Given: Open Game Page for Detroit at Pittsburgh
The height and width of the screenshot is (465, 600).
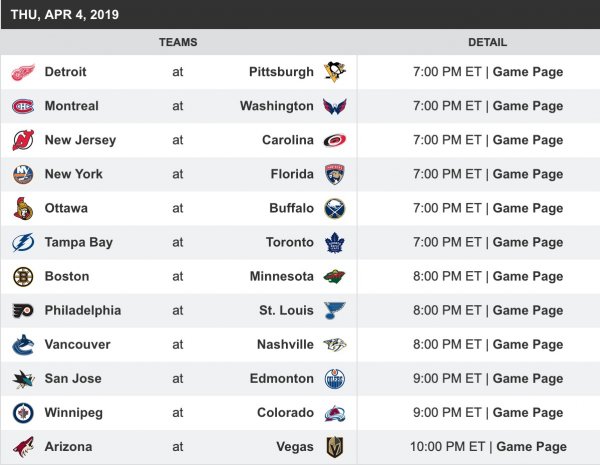Looking at the screenshot, I should click(x=527, y=72).
